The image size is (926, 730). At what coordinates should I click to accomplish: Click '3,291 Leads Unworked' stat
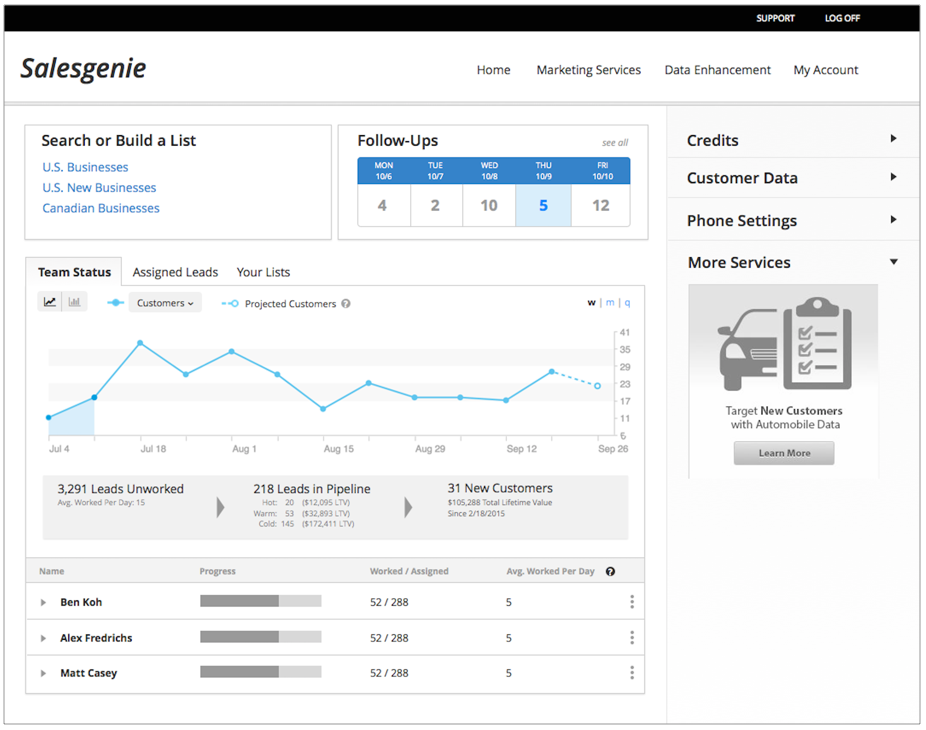(x=120, y=489)
